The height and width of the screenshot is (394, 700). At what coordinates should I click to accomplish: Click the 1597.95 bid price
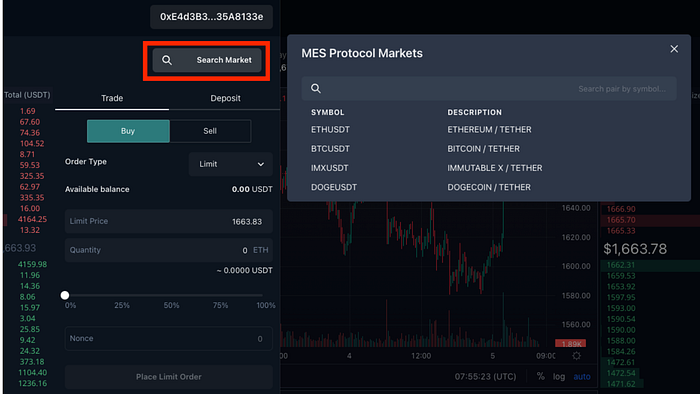[621, 297]
